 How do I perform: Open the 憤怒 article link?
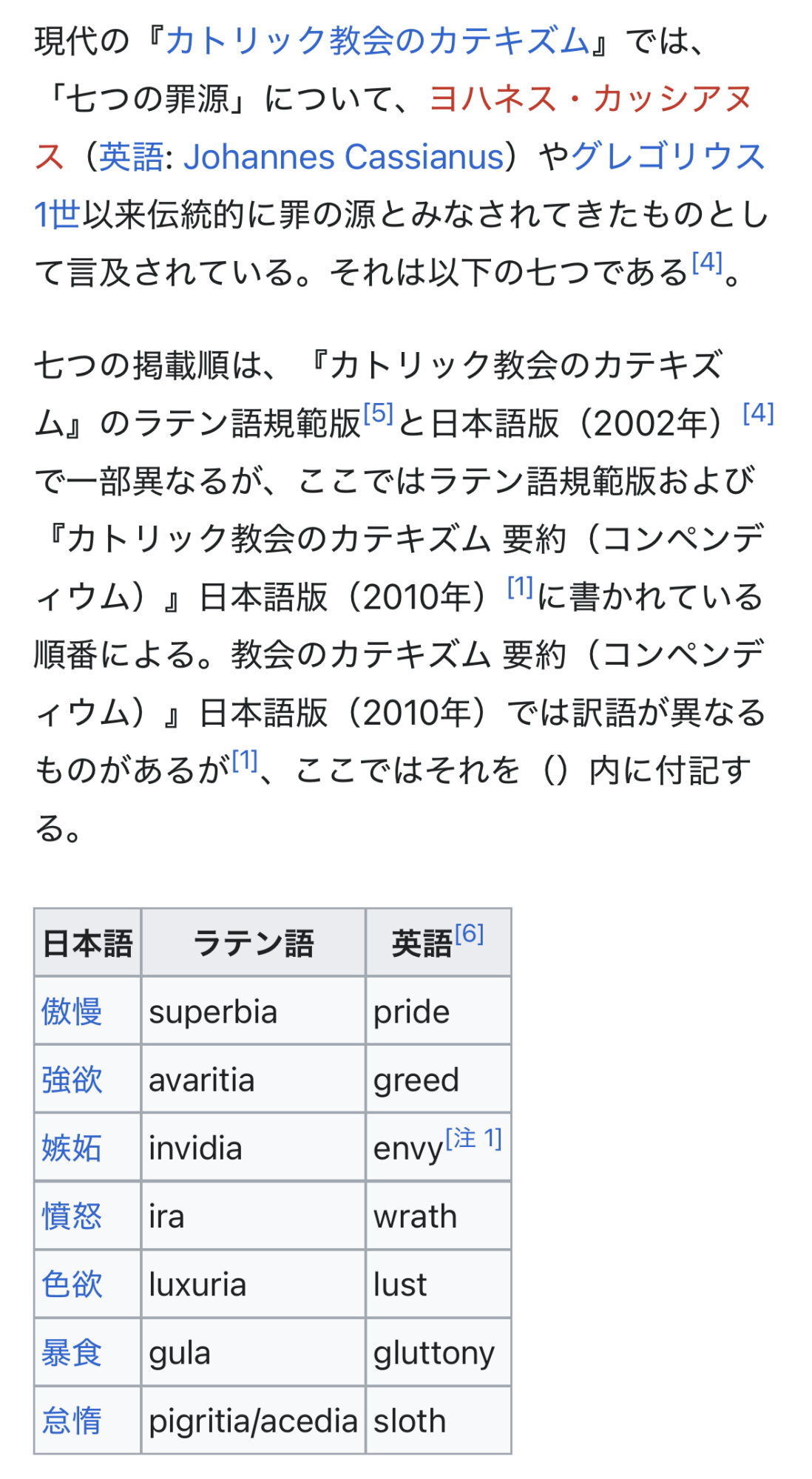click(72, 1216)
